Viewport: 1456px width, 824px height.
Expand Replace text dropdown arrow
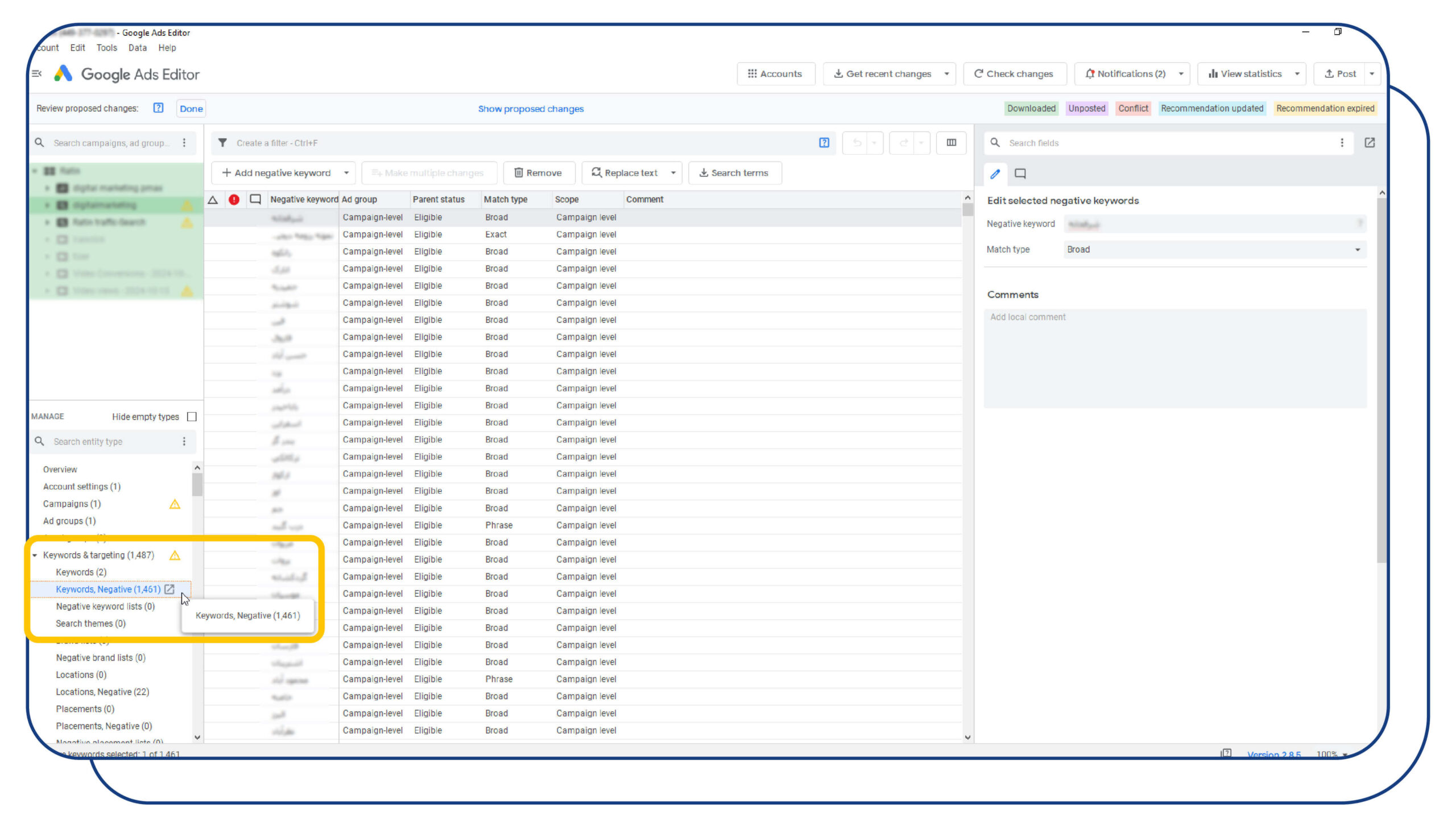pyautogui.click(x=673, y=173)
